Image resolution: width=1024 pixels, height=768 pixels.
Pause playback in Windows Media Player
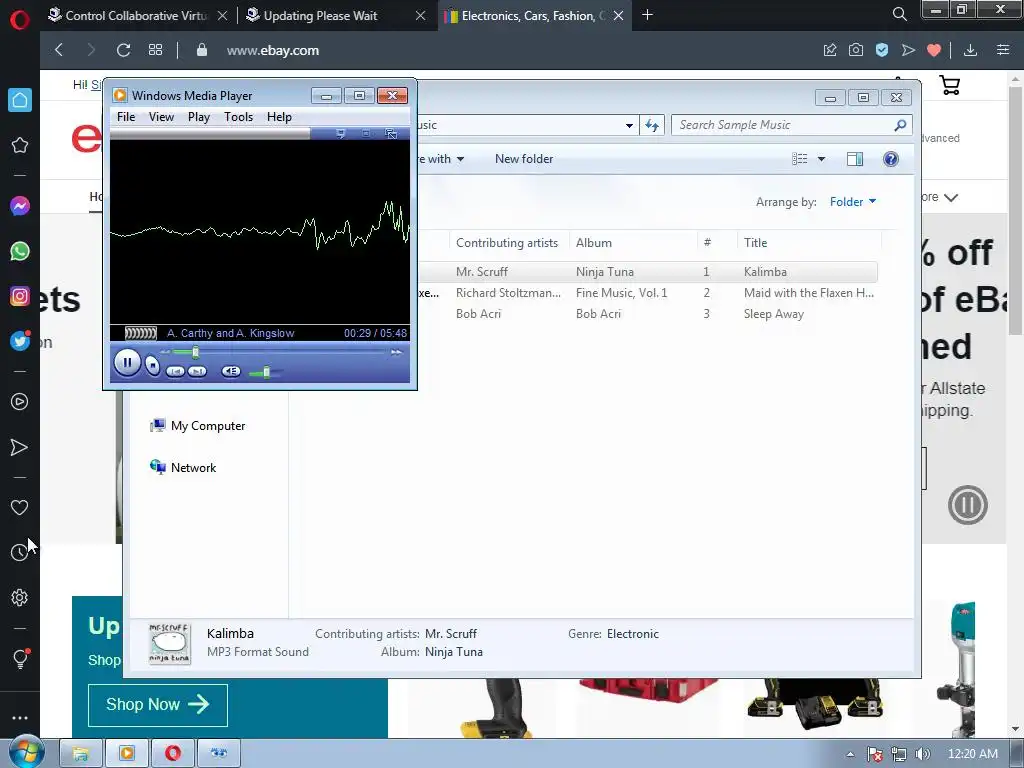pyautogui.click(x=127, y=362)
